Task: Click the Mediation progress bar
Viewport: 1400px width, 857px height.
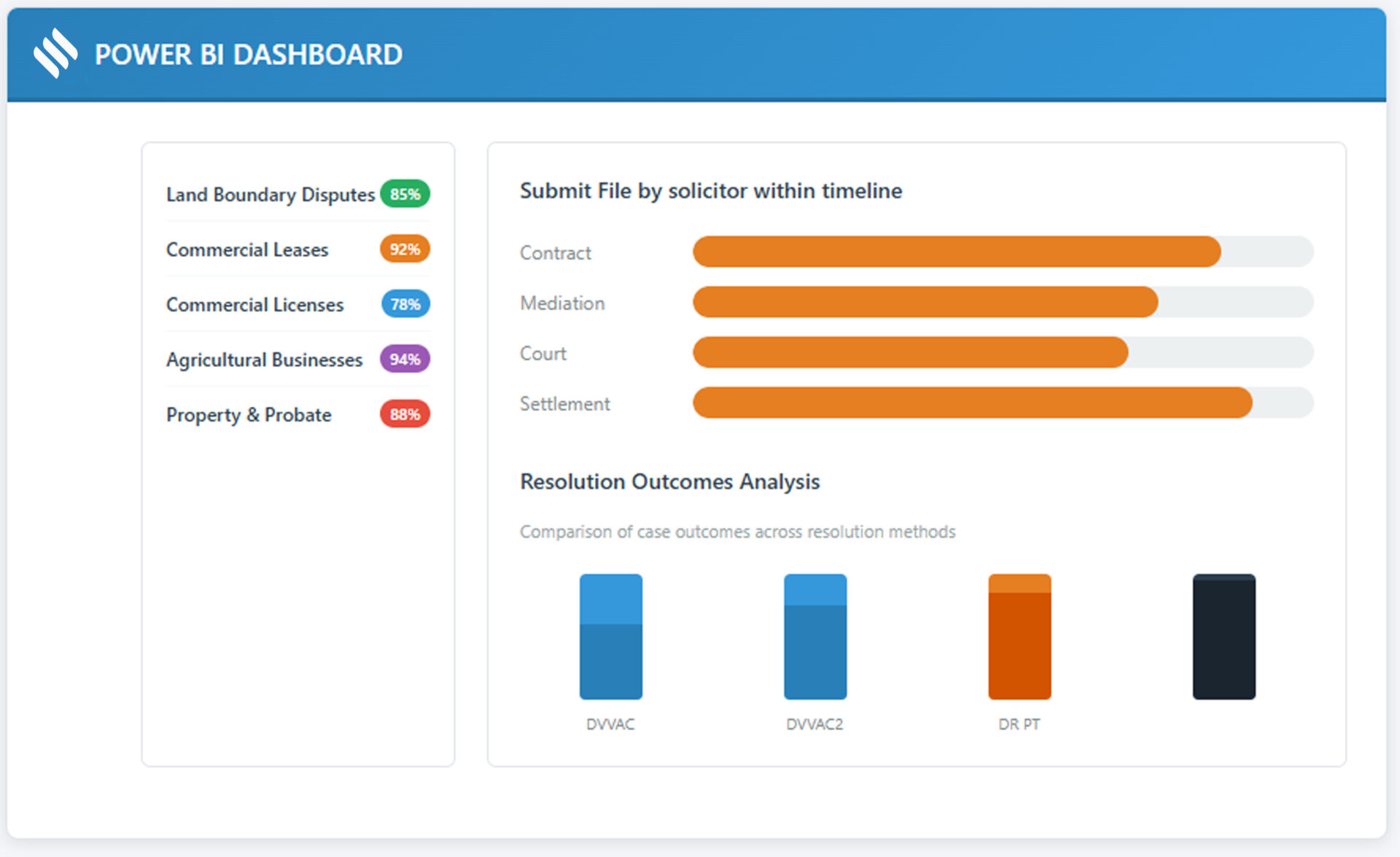Action: click(x=1003, y=302)
